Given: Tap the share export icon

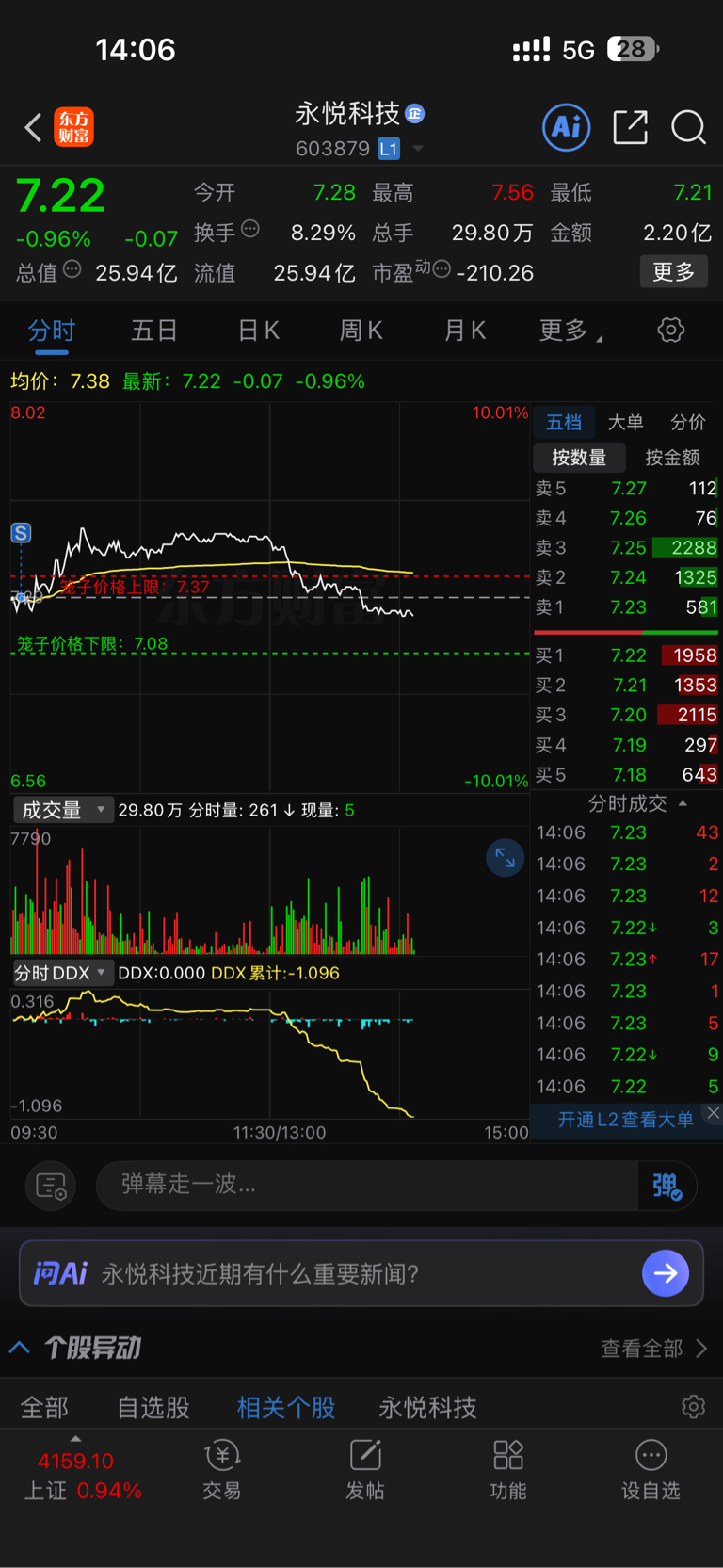Looking at the screenshot, I should [630, 127].
